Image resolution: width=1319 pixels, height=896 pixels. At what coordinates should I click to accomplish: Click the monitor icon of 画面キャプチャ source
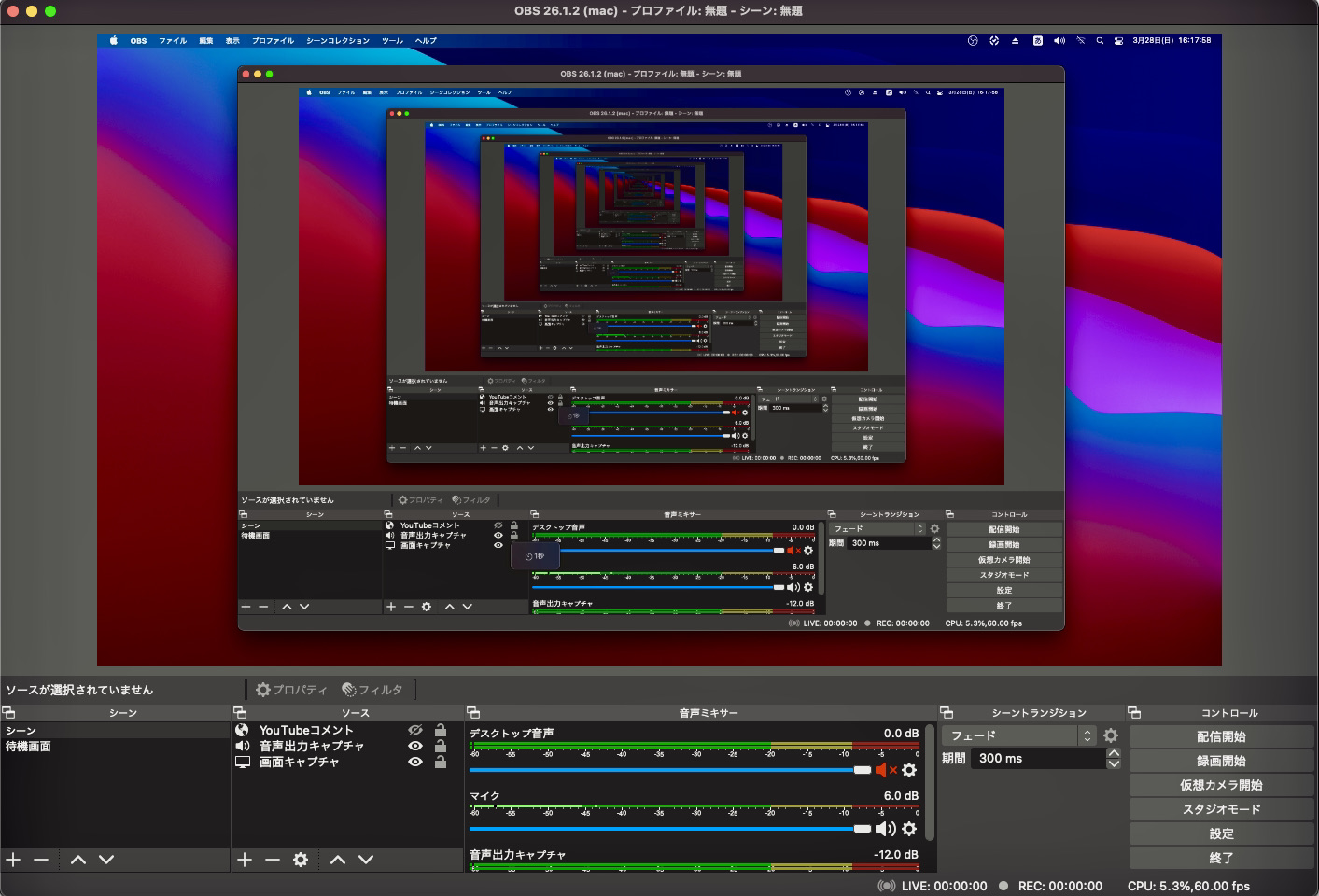click(243, 762)
